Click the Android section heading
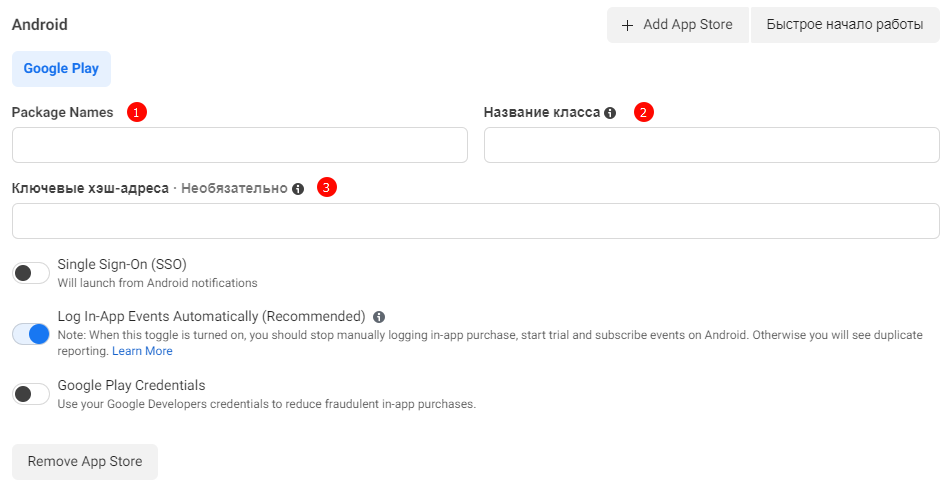The width and height of the screenshot is (946, 484). coord(40,24)
